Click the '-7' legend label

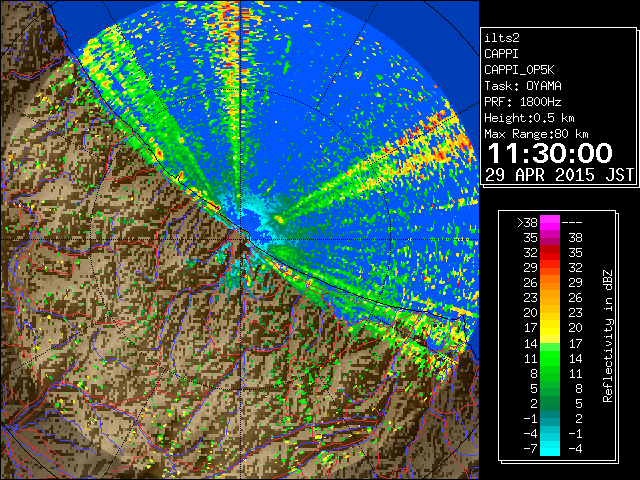pos(530,448)
